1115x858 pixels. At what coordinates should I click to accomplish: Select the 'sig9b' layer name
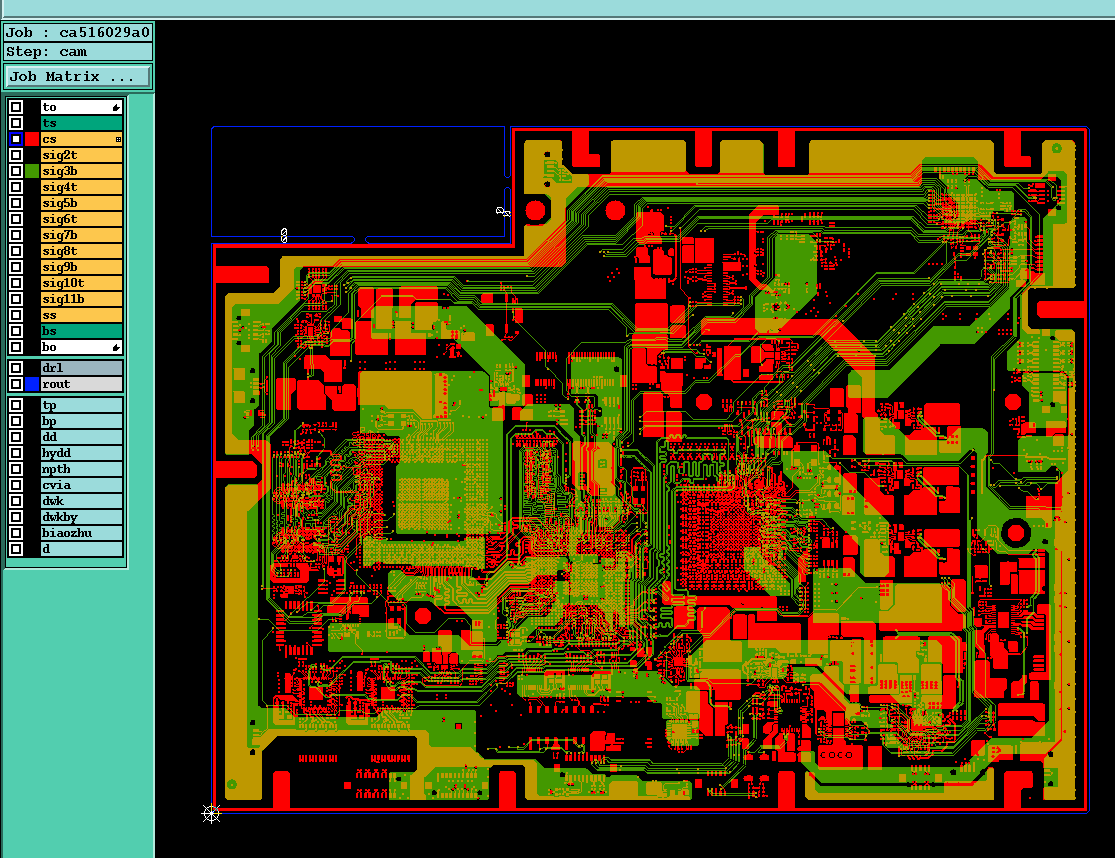82,267
